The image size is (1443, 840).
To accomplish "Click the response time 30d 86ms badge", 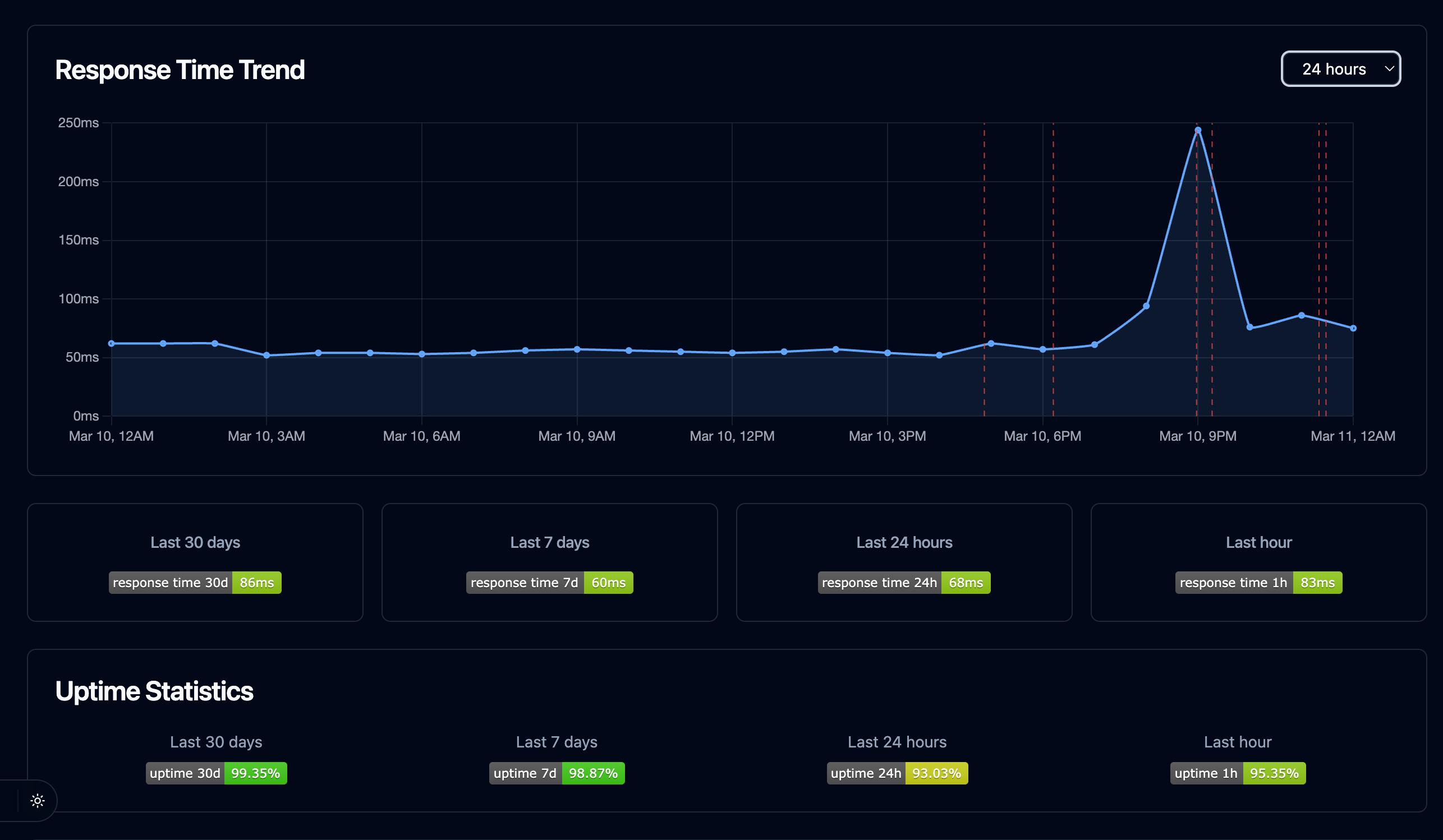I will (195, 583).
